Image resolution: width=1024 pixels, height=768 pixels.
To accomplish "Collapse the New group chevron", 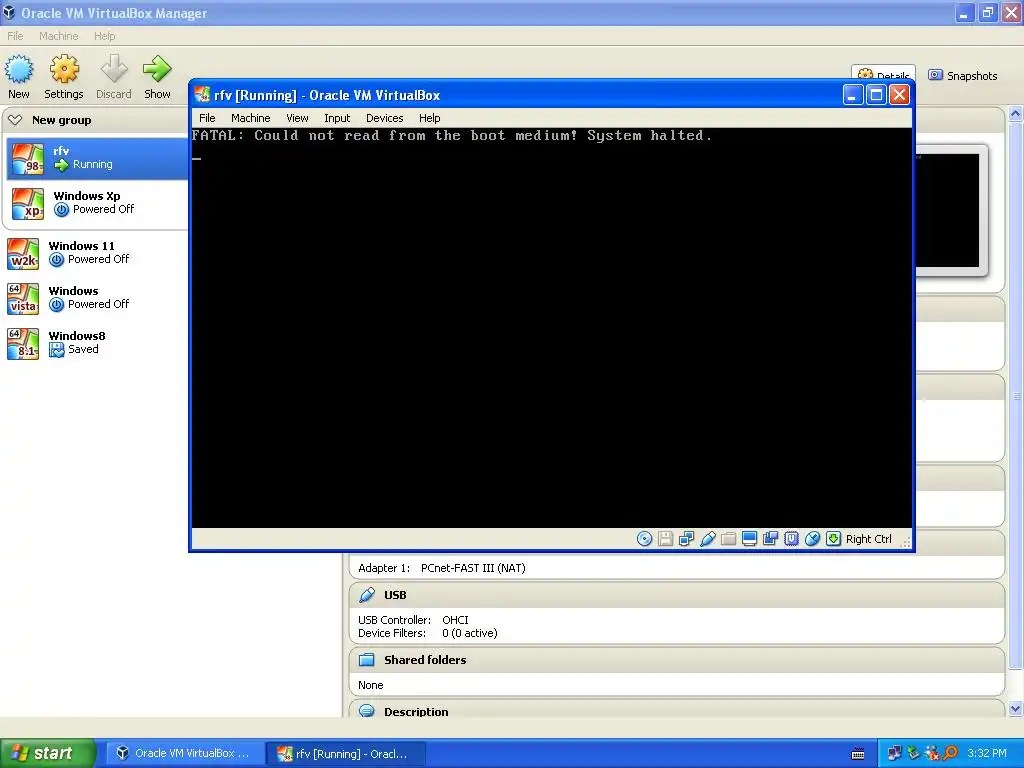I will [x=15, y=120].
